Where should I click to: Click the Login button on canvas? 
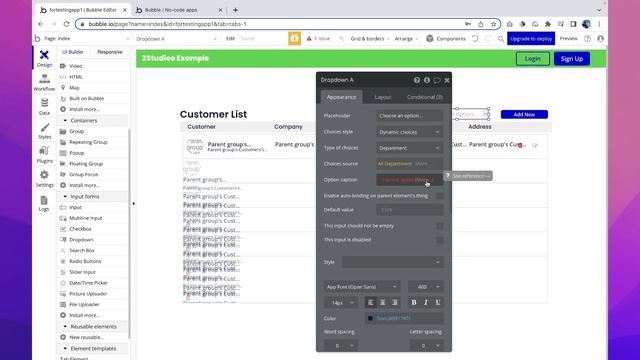(x=533, y=59)
